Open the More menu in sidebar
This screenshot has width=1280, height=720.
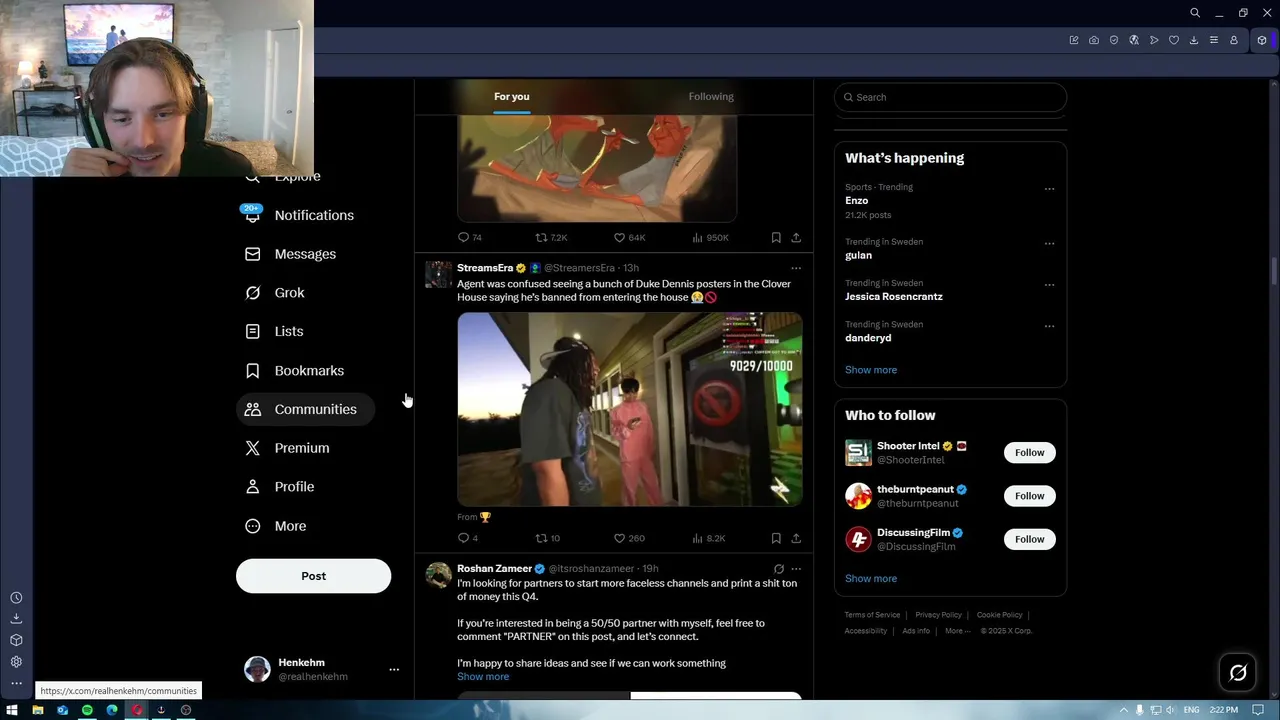pyautogui.click(x=276, y=526)
